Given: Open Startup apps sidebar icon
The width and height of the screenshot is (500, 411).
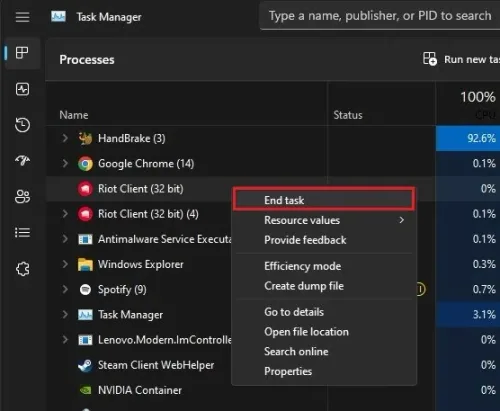Looking at the screenshot, I should pyautogui.click(x=22, y=161).
